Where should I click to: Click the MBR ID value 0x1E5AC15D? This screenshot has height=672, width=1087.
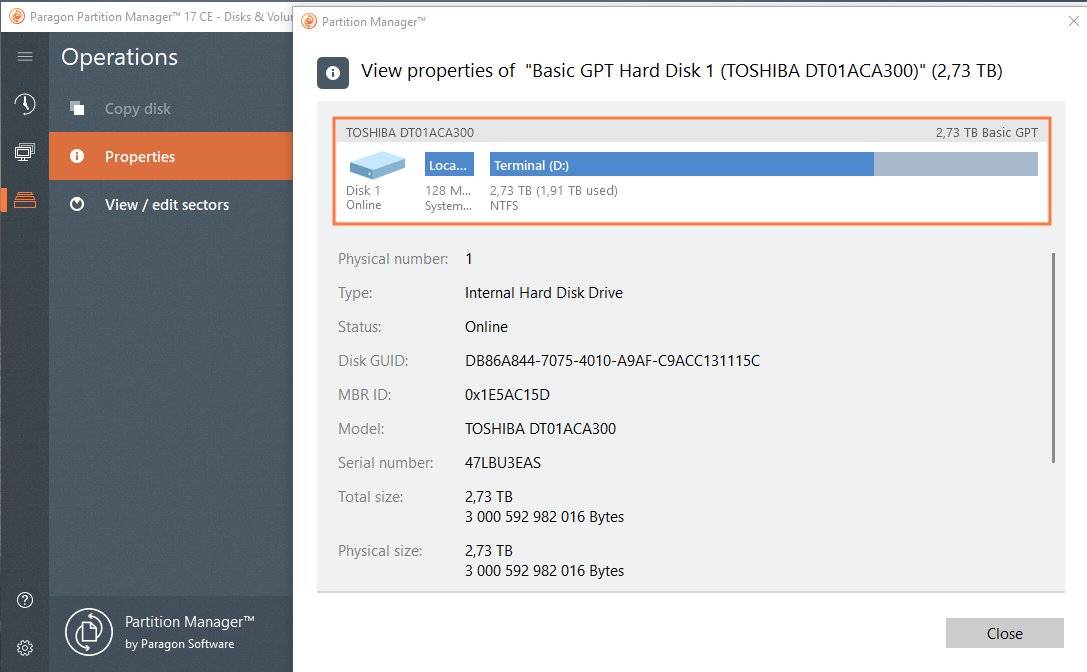[x=507, y=395]
